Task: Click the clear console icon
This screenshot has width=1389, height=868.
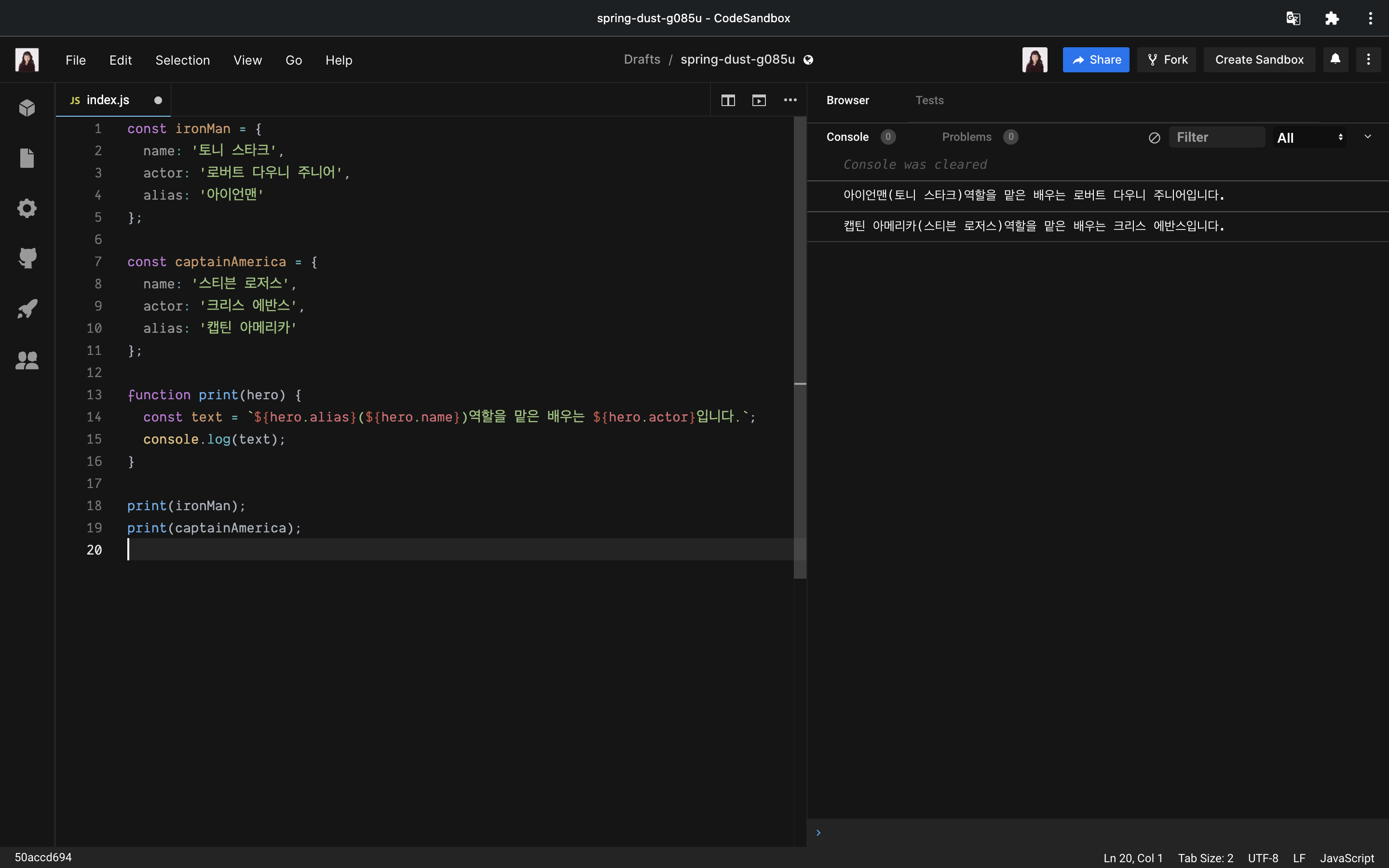Action: (x=1154, y=138)
